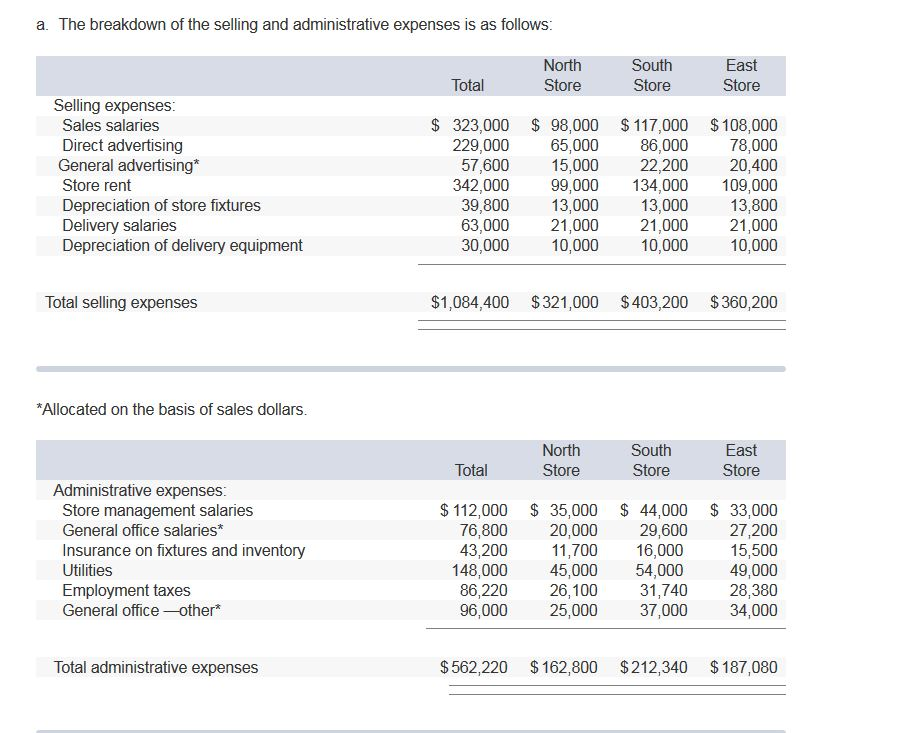Screen dimensions: 900x733
Task: Click the 342,000 store rent total
Action: click(x=480, y=185)
